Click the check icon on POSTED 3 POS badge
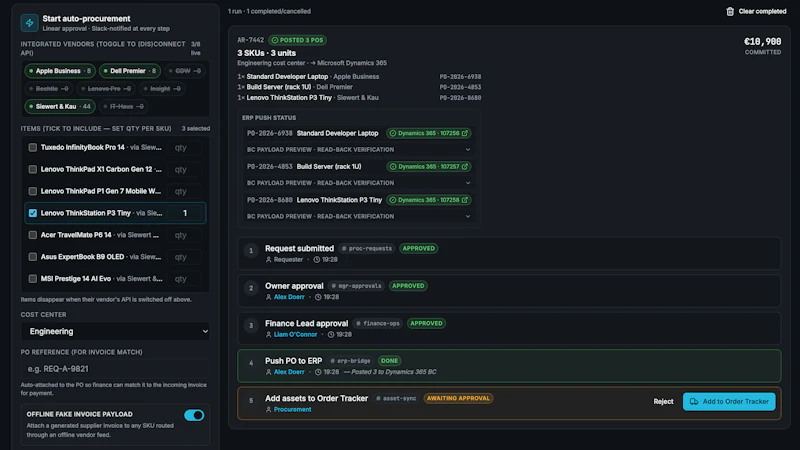Viewport: 800px width, 450px height. 275,40
